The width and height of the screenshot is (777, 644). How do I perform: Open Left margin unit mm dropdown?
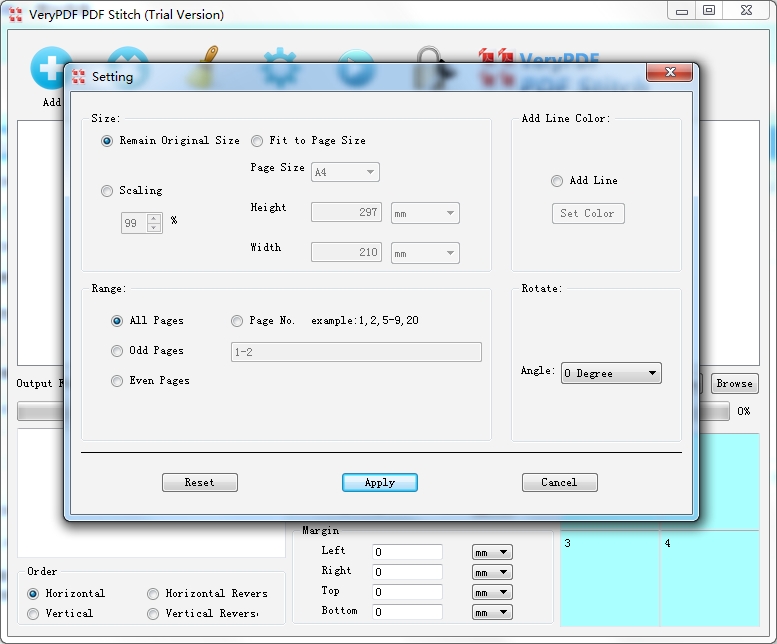pos(492,552)
